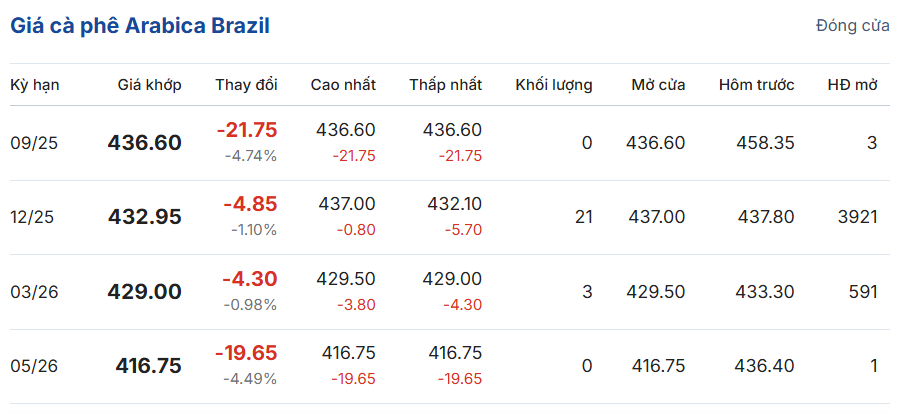Click the 'Đóng cửa' market status label
Screen dimensions: 903x412
pos(852,26)
